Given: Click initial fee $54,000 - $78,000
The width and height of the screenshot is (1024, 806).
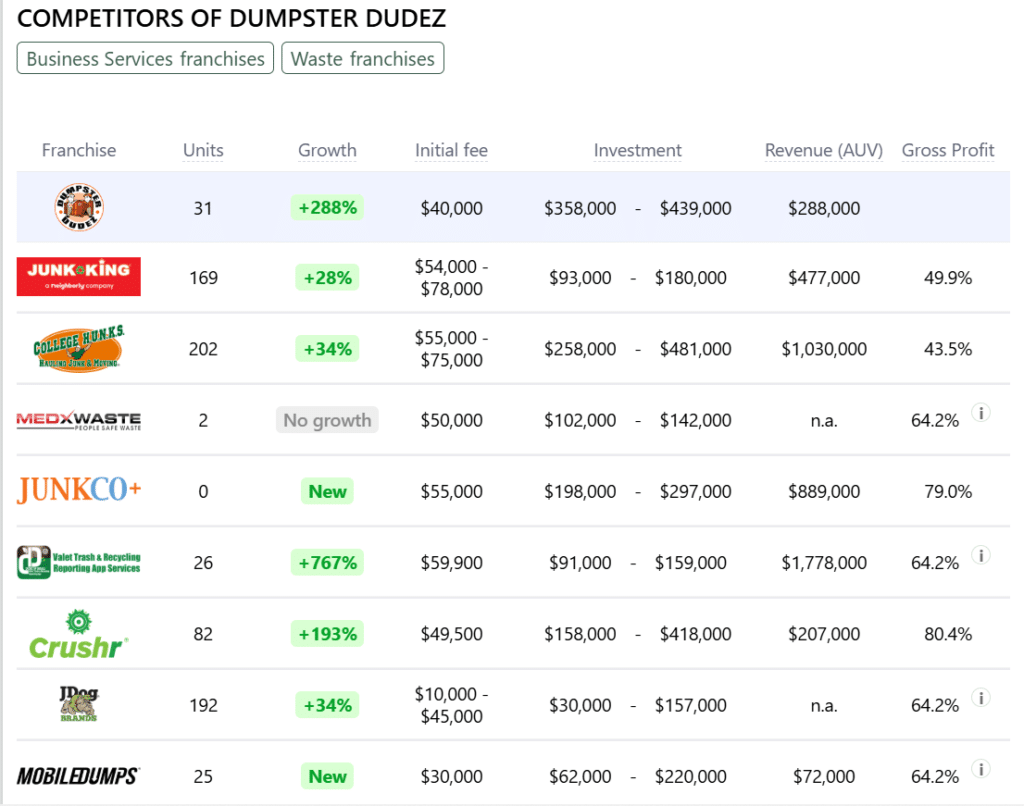Looking at the screenshot, I should [x=451, y=278].
